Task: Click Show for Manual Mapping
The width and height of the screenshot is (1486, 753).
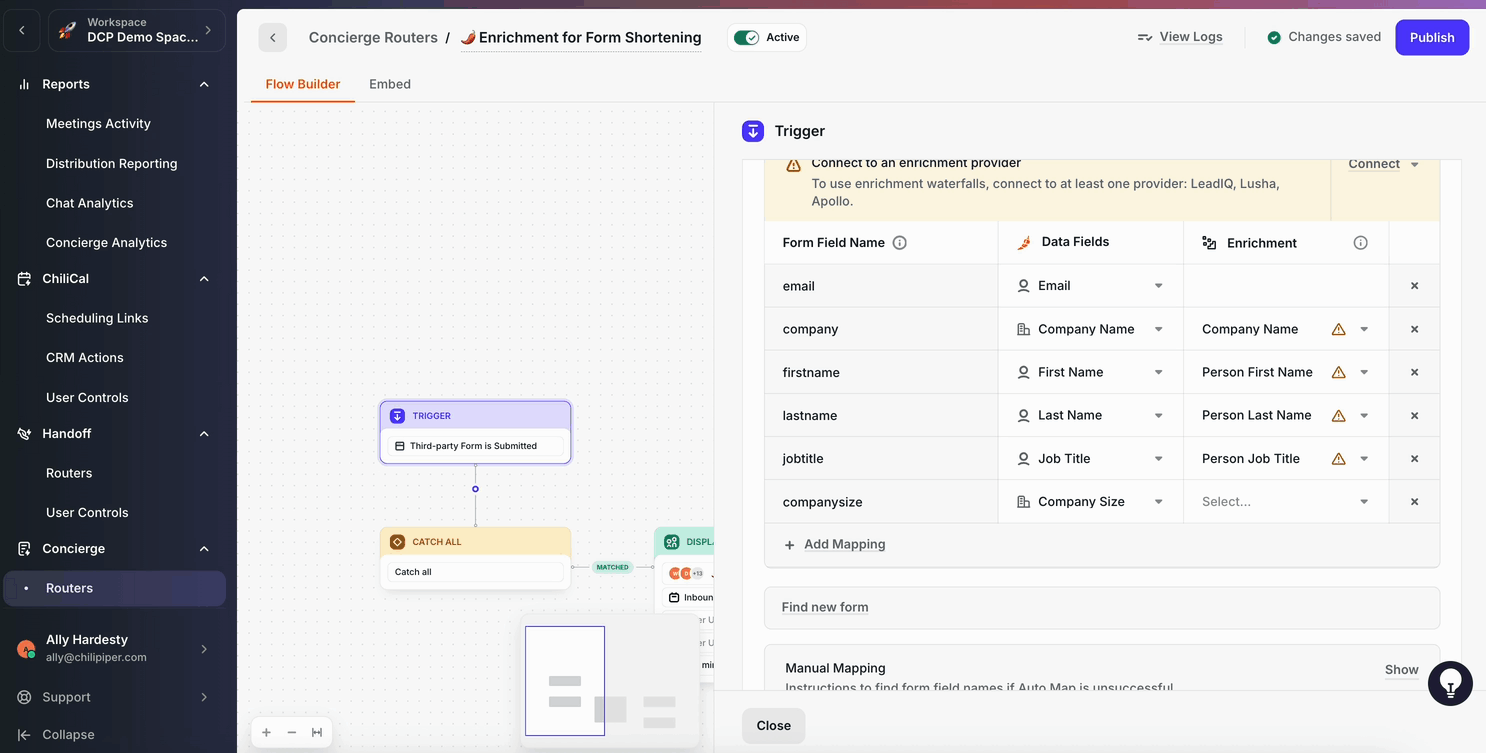Action: pos(1401,670)
